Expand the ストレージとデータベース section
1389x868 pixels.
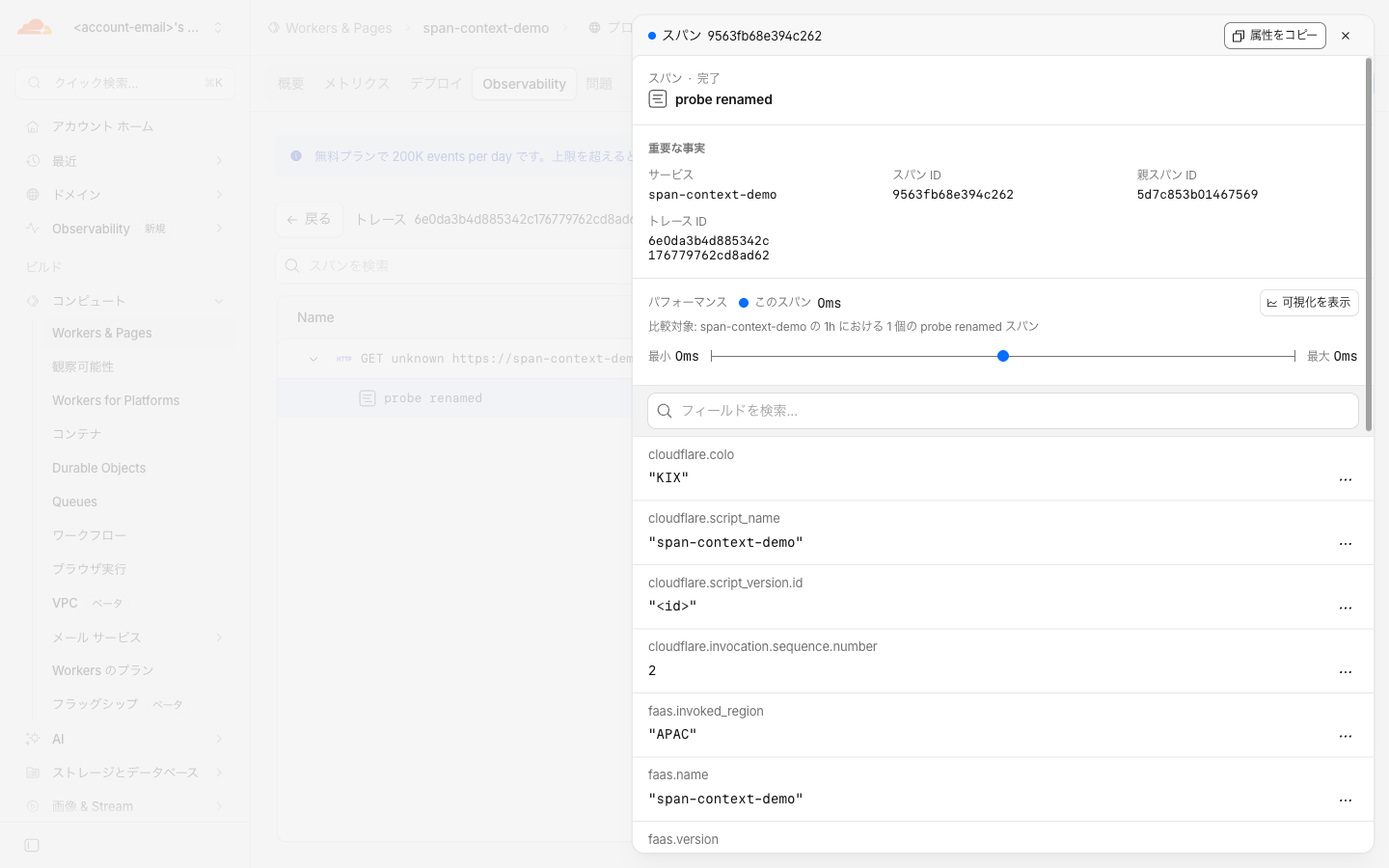[219, 773]
